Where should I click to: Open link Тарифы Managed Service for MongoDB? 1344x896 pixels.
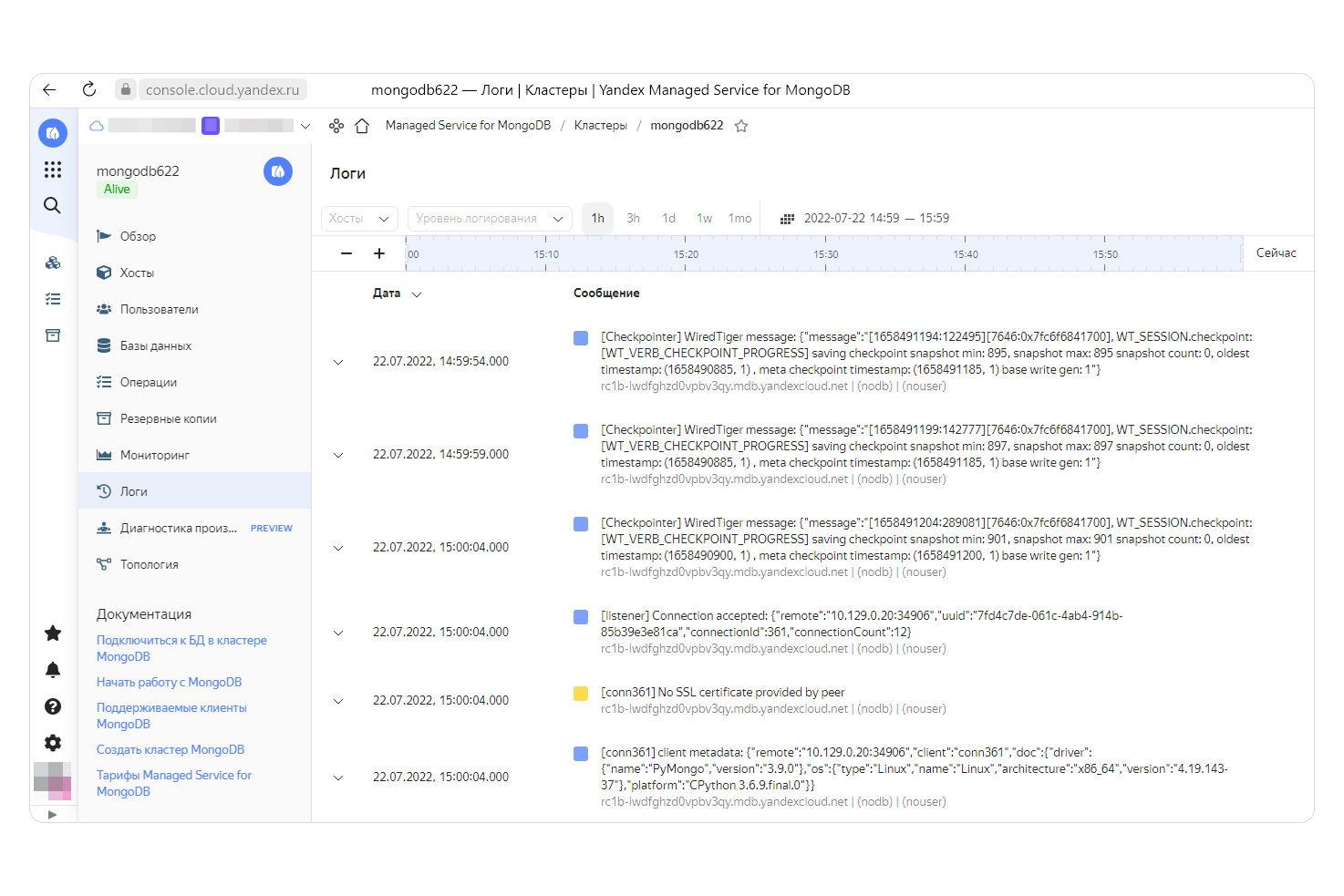click(174, 783)
